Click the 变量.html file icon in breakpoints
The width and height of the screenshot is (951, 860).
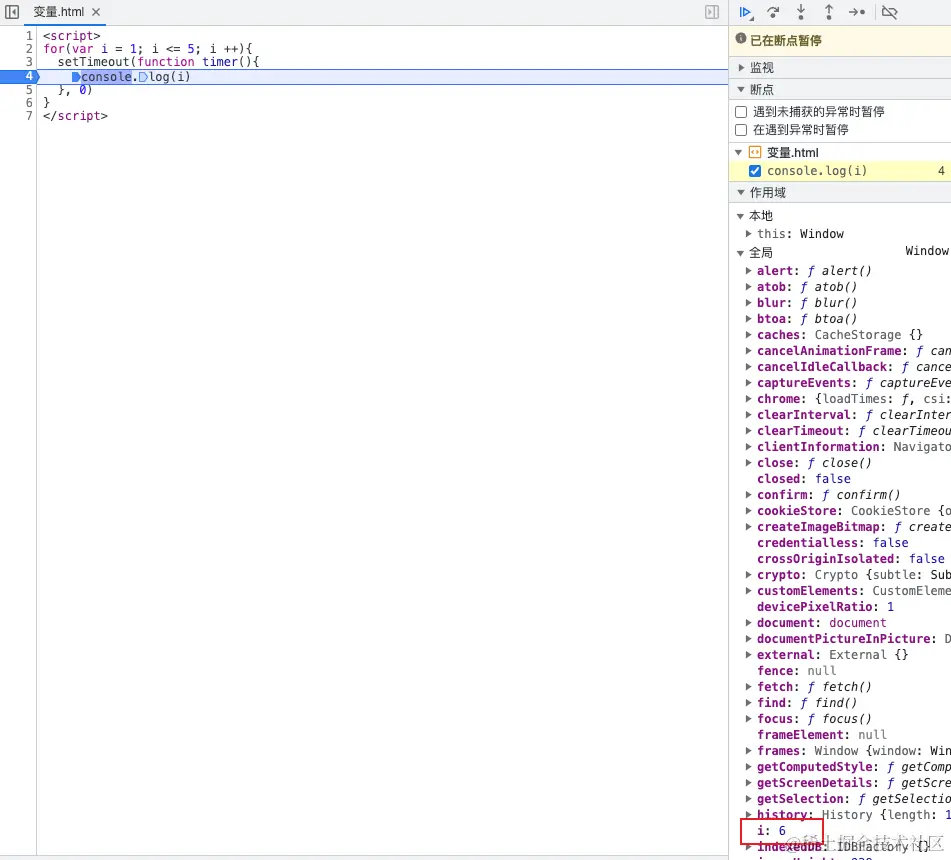point(754,152)
